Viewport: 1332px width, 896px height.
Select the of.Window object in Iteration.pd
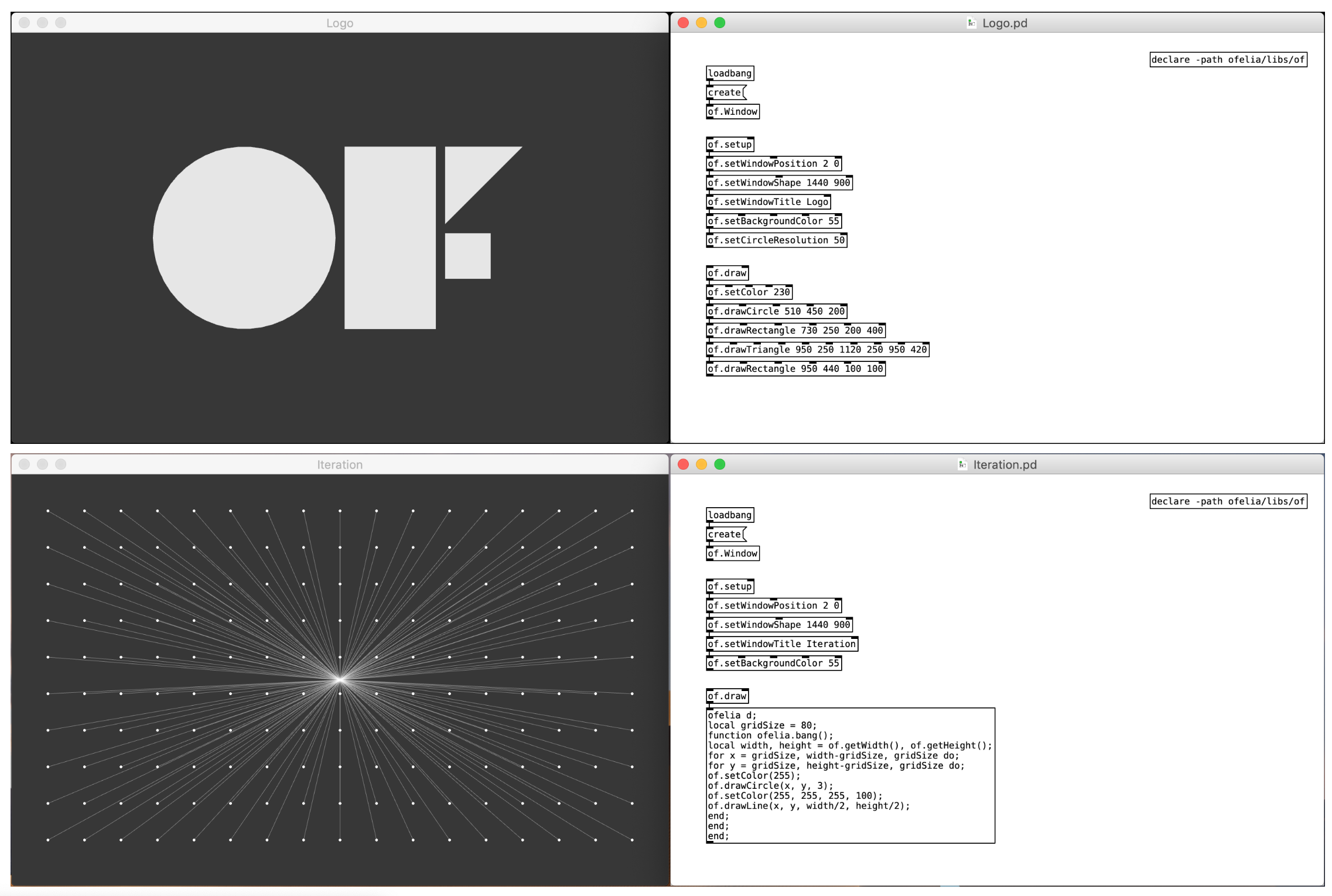(x=733, y=553)
